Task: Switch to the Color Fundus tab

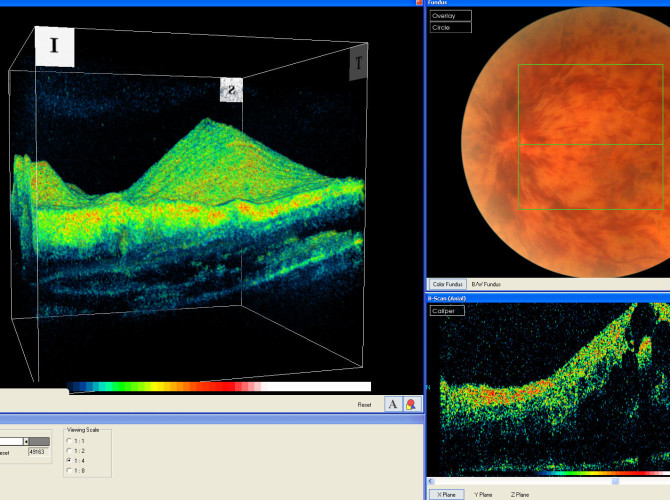Action: coord(447,284)
